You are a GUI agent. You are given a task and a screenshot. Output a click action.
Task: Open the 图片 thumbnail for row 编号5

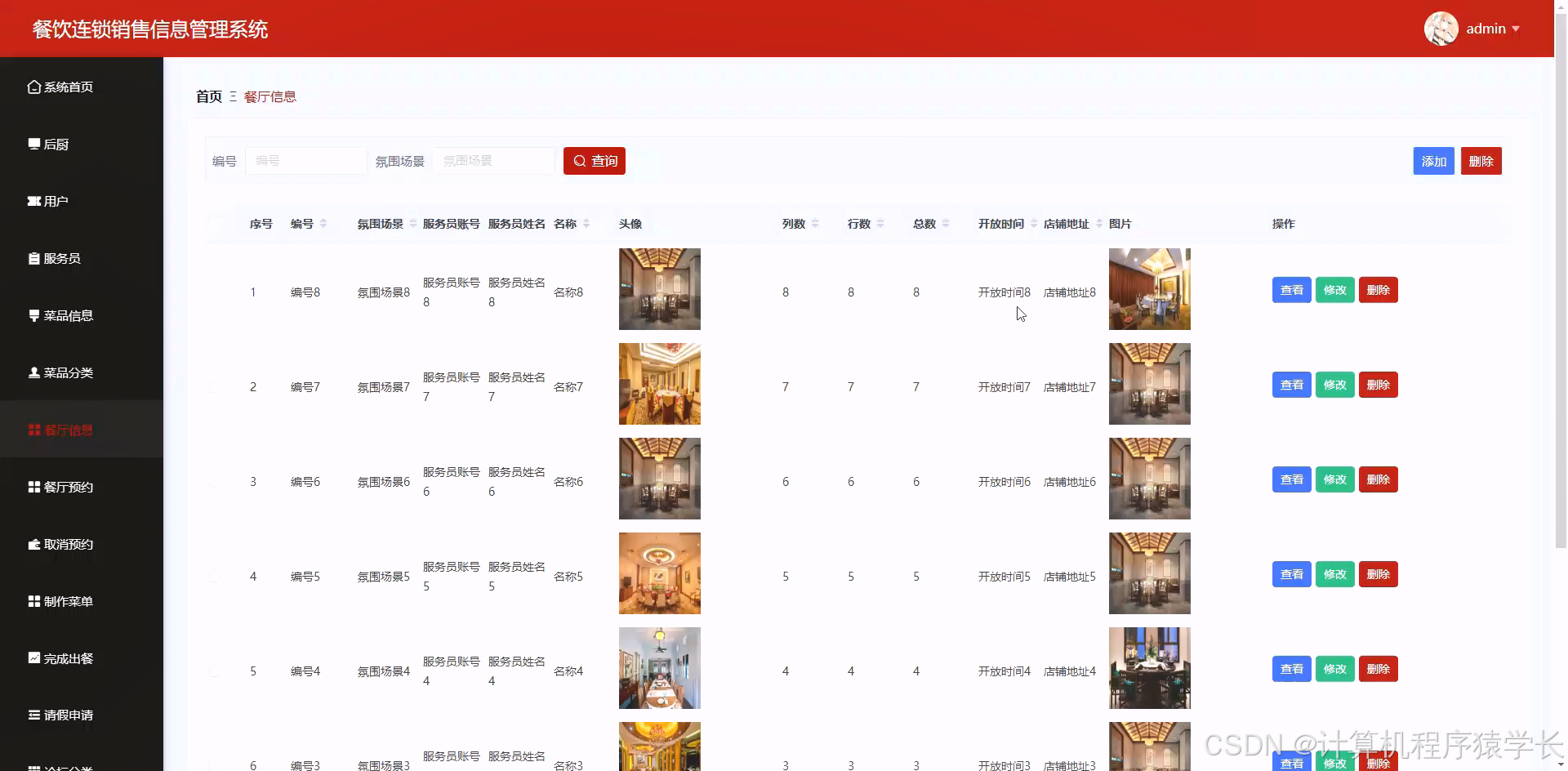(1150, 573)
